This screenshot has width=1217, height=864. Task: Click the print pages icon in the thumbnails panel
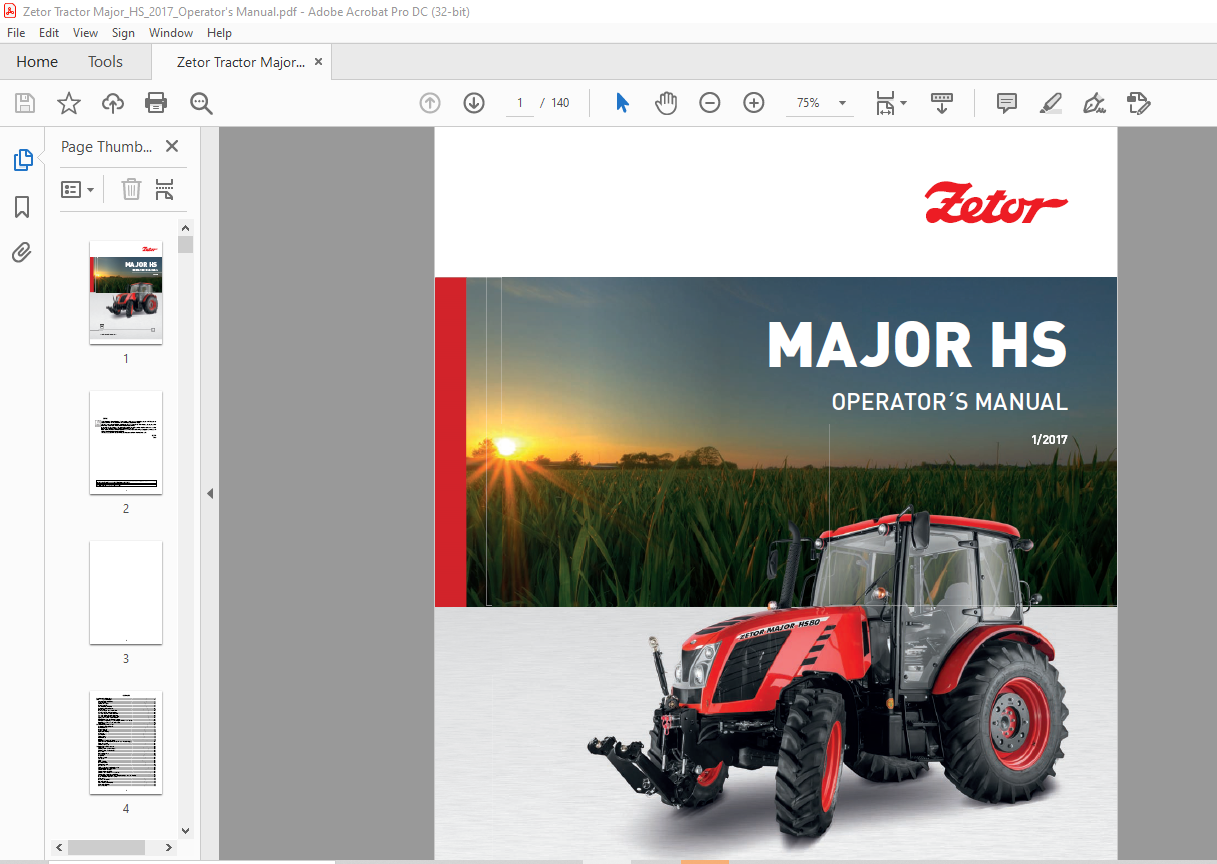[165, 189]
